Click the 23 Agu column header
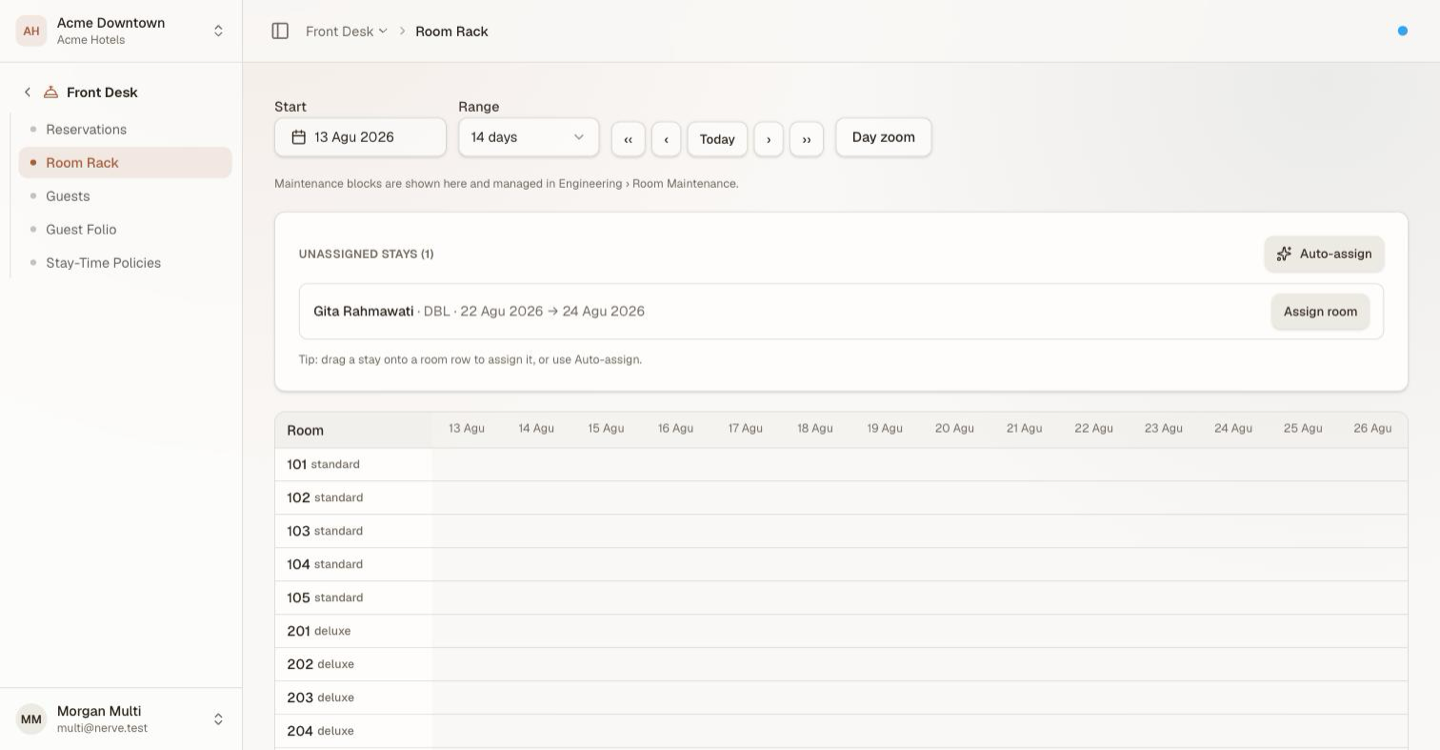Viewport: 1440px width, 750px height. pyautogui.click(x=1164, y=428)
